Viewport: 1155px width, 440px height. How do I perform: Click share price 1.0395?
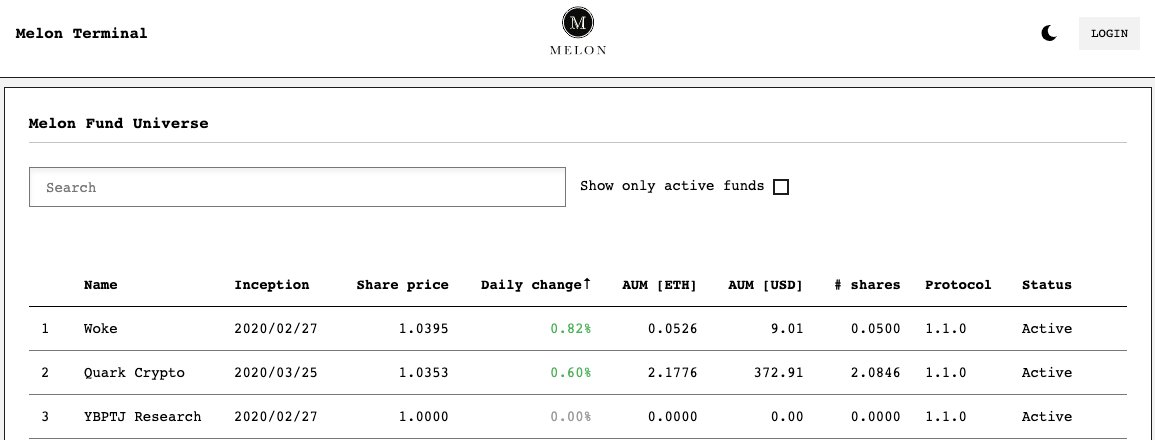click(424, 329)
